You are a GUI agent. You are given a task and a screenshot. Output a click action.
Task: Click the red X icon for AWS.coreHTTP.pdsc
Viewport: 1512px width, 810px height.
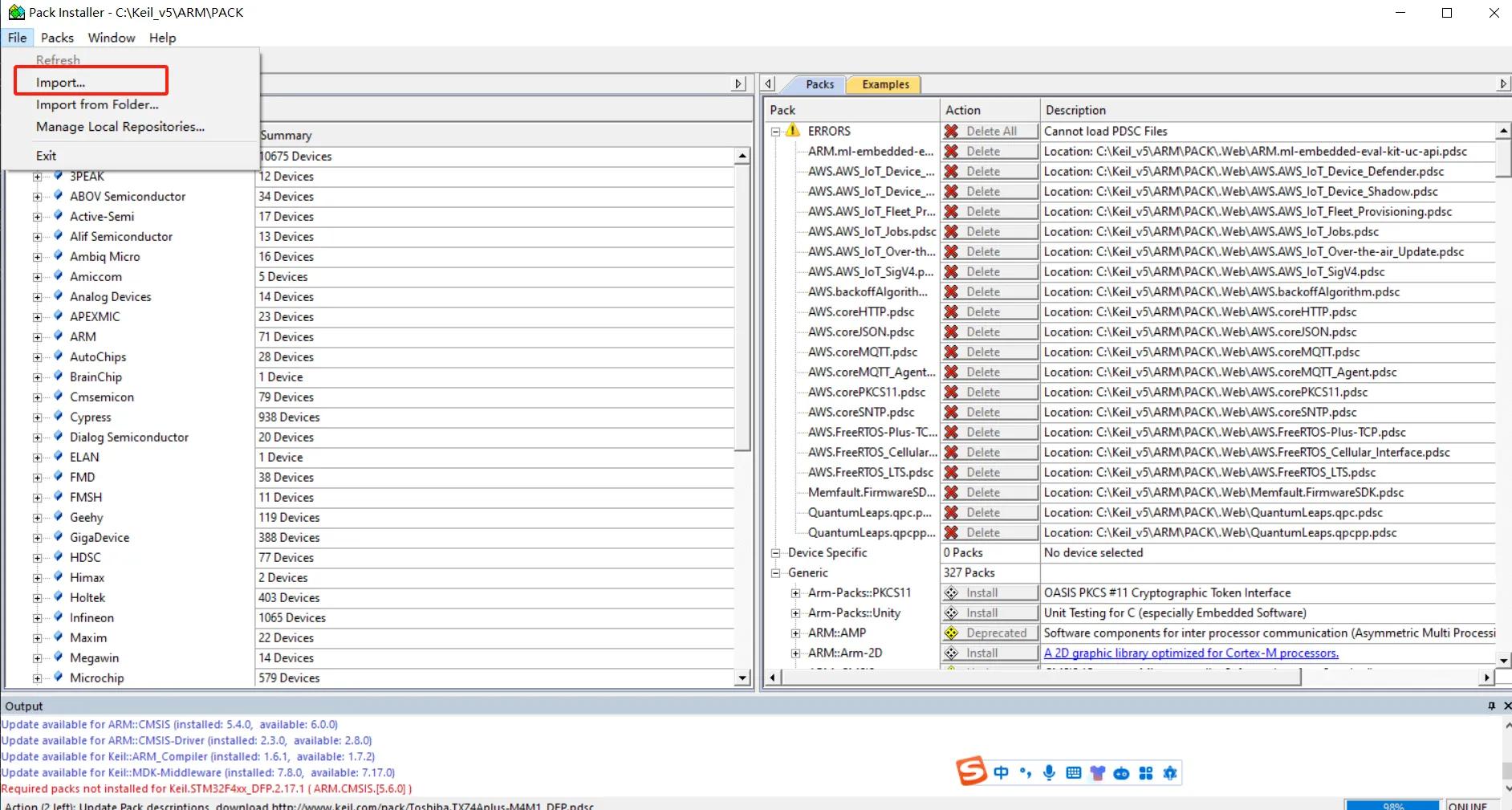[x=951, y=312]
